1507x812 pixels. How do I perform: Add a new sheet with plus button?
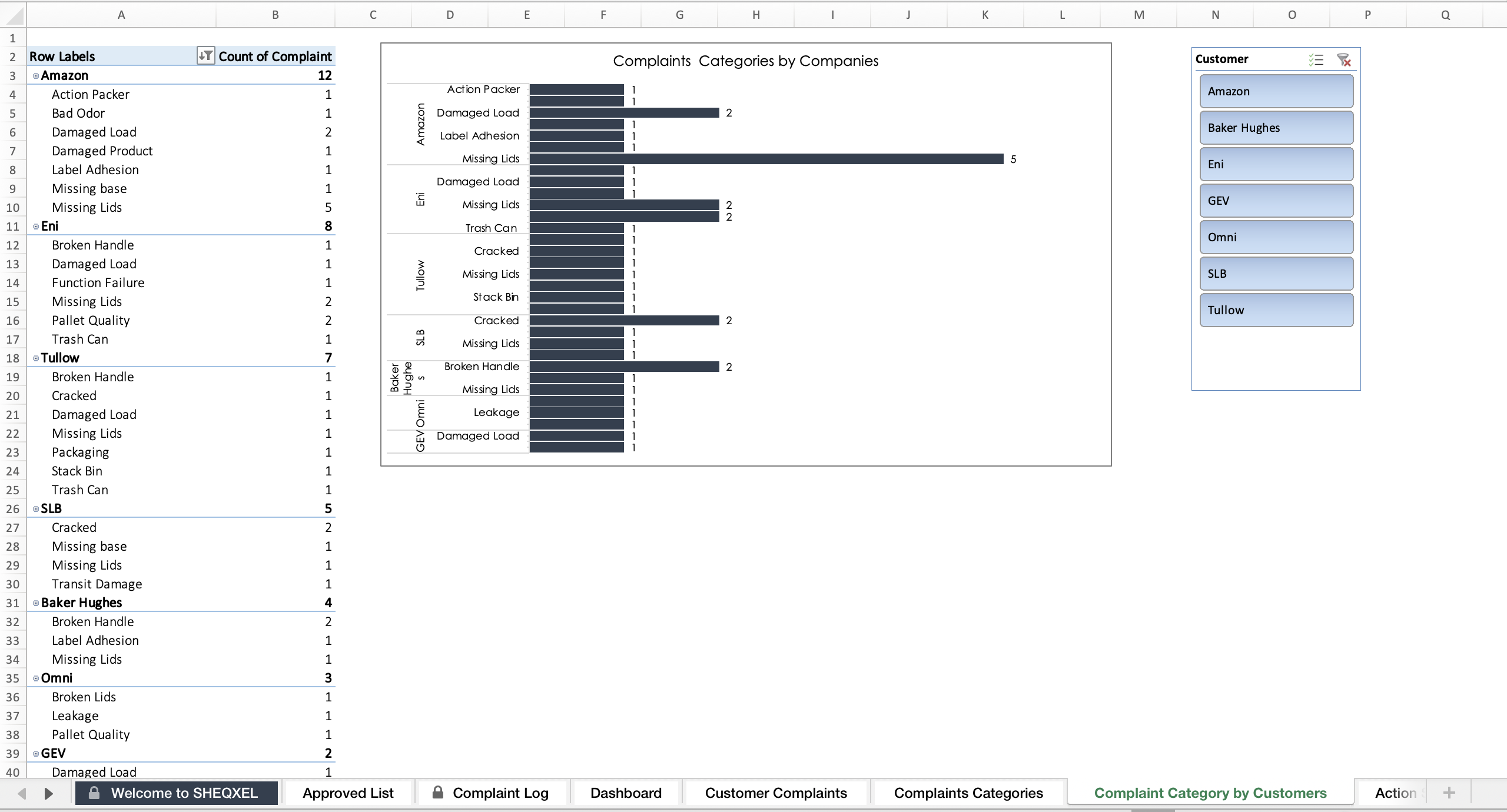click(x=1449, y=793)
